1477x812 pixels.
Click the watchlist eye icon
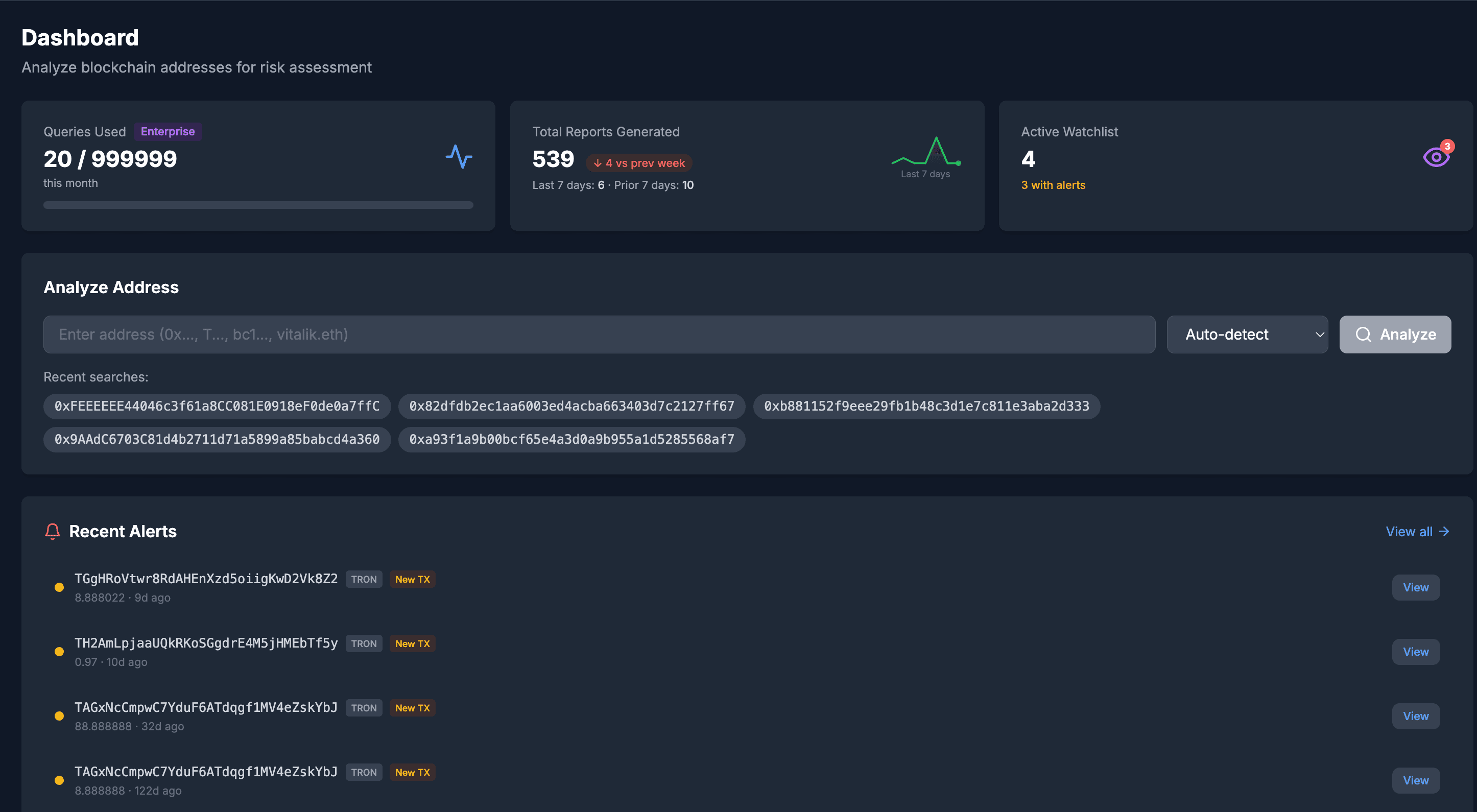click(1436, 157)
